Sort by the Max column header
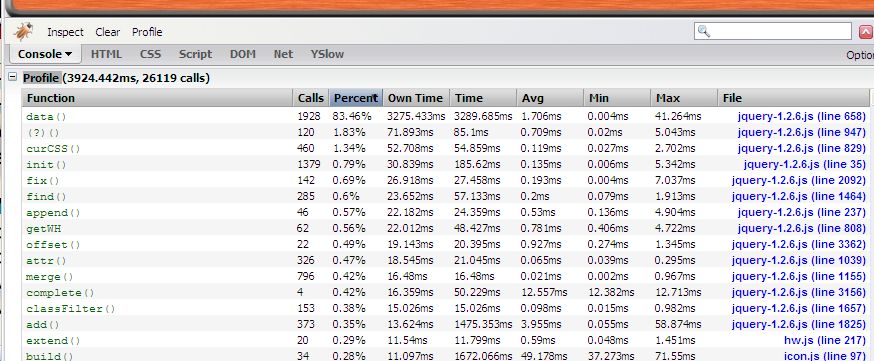This screenshot has height=361, width=874. click(683, 98)
